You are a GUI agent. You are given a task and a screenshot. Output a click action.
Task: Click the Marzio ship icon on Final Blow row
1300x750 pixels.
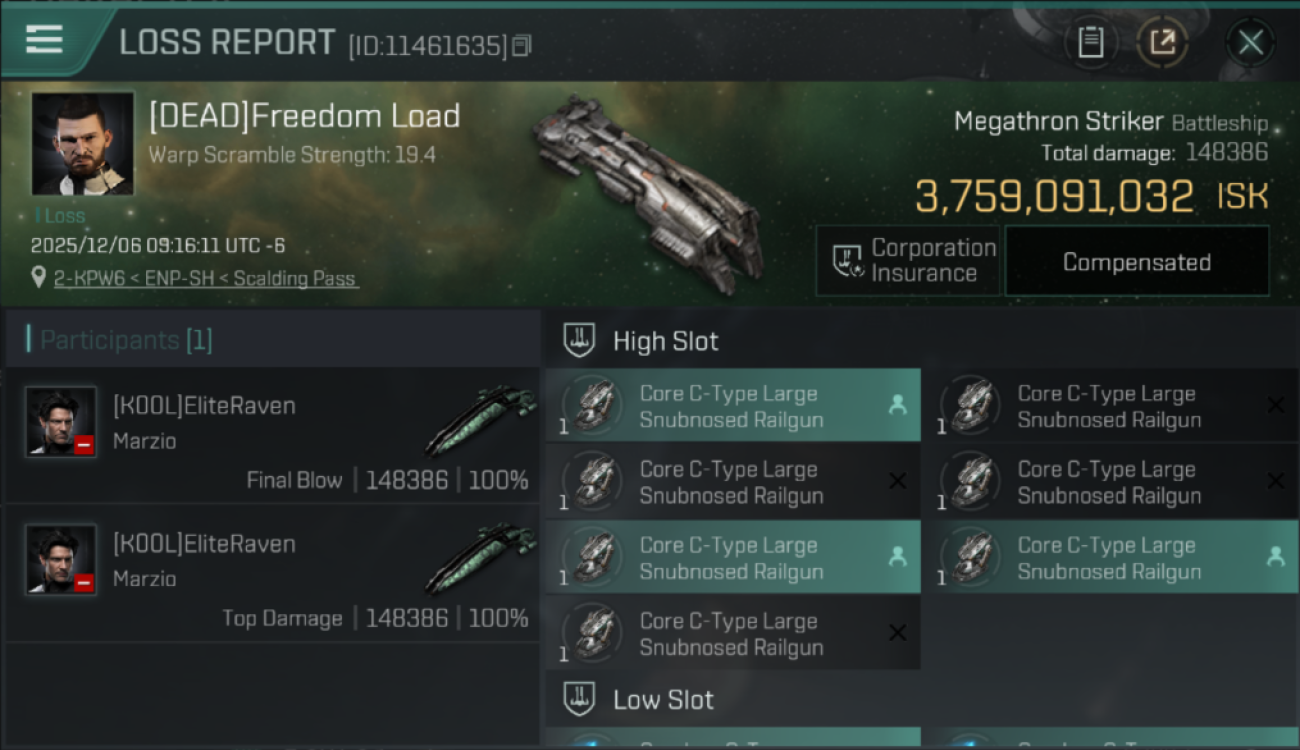(480, 418)
